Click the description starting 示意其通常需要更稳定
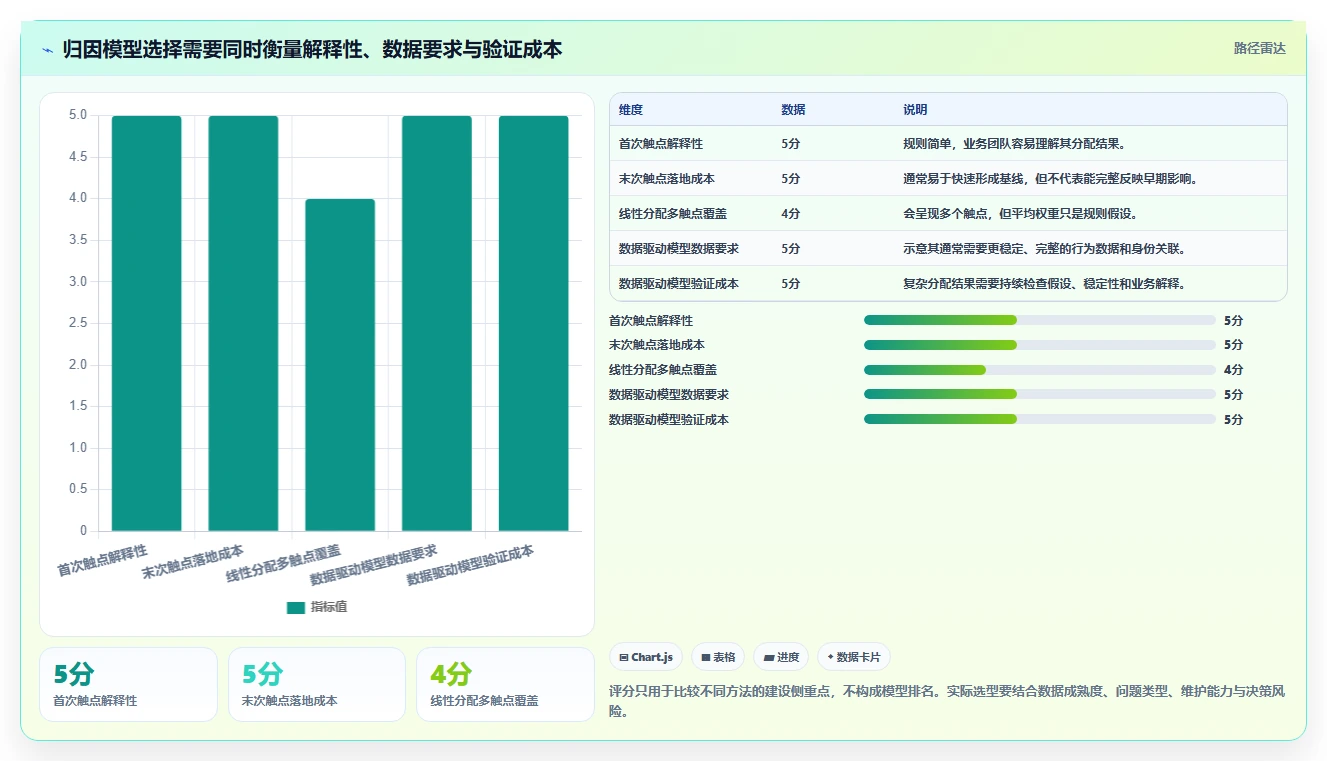Image resolution: width=1327 pixels, height=761 pixels. coord(1045,249)
